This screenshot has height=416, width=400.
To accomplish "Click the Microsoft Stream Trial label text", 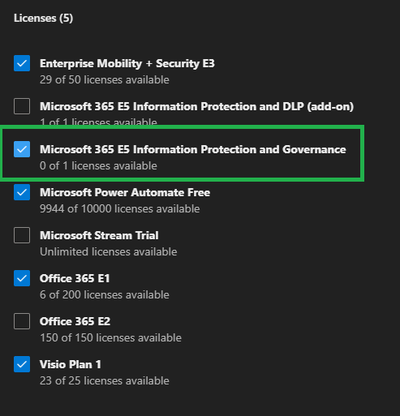I will tap(99, 235).
